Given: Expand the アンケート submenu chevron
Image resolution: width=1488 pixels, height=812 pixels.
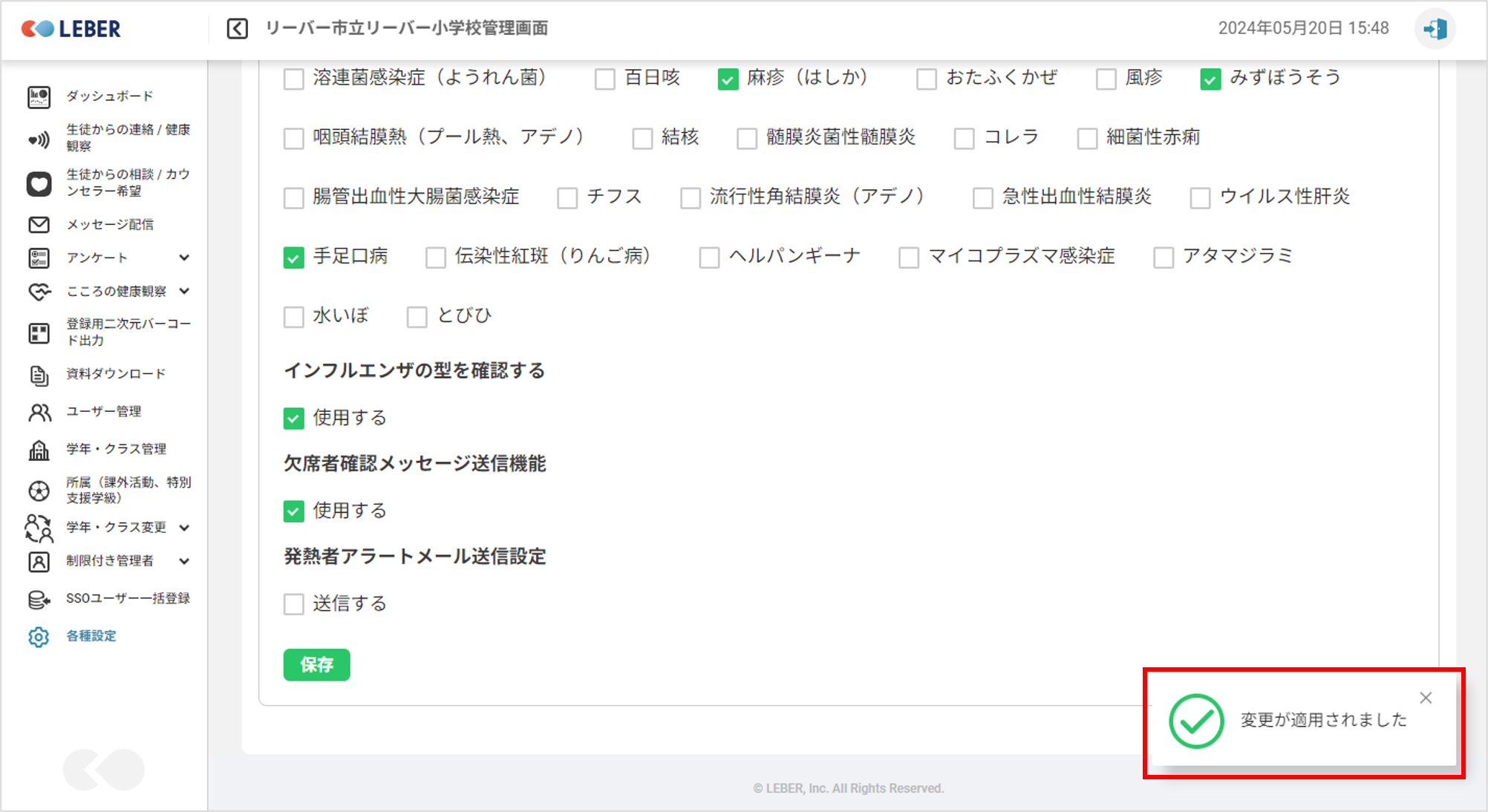Looking at the screenshot, I should tap(184, 258).
